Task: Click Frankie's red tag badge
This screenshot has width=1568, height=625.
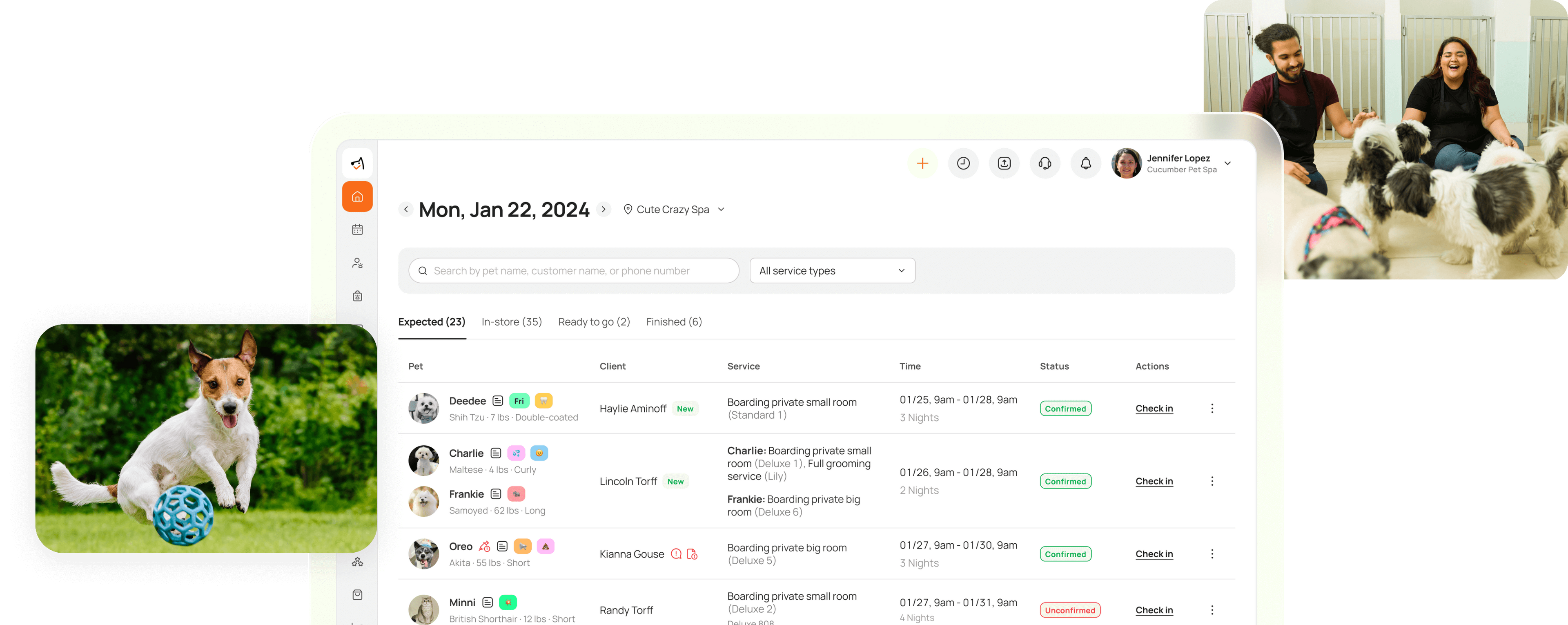Action: point(516,494)
